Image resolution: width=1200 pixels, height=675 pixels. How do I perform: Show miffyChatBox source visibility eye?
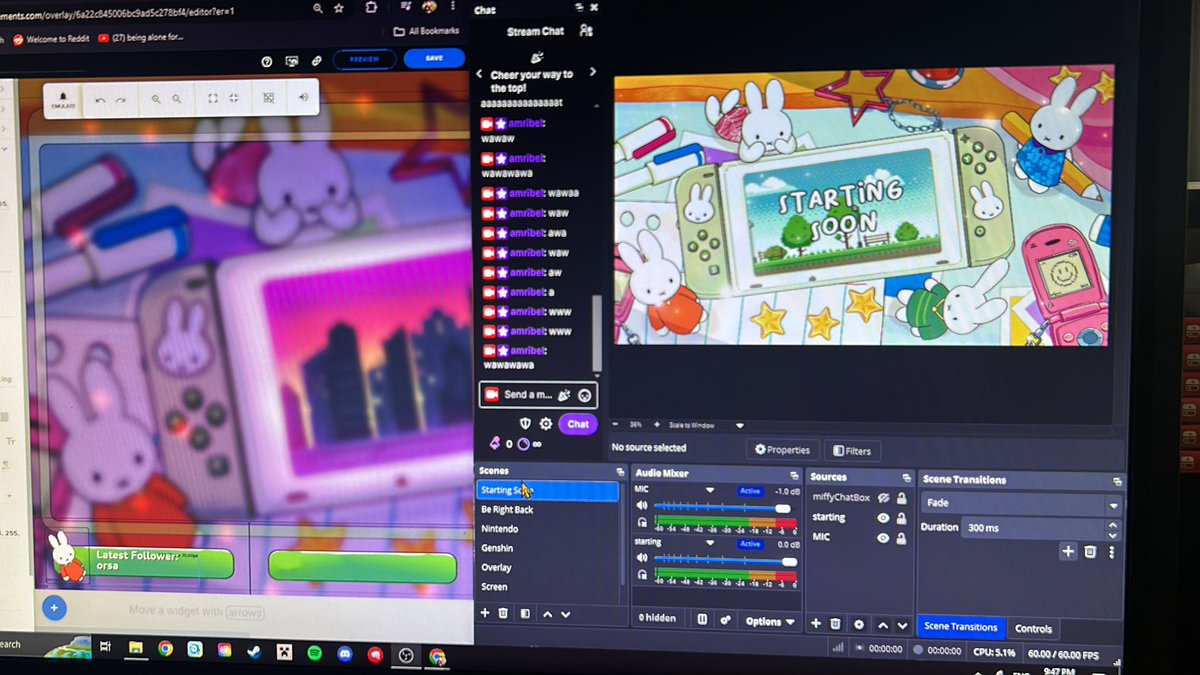tap(883, 497)
